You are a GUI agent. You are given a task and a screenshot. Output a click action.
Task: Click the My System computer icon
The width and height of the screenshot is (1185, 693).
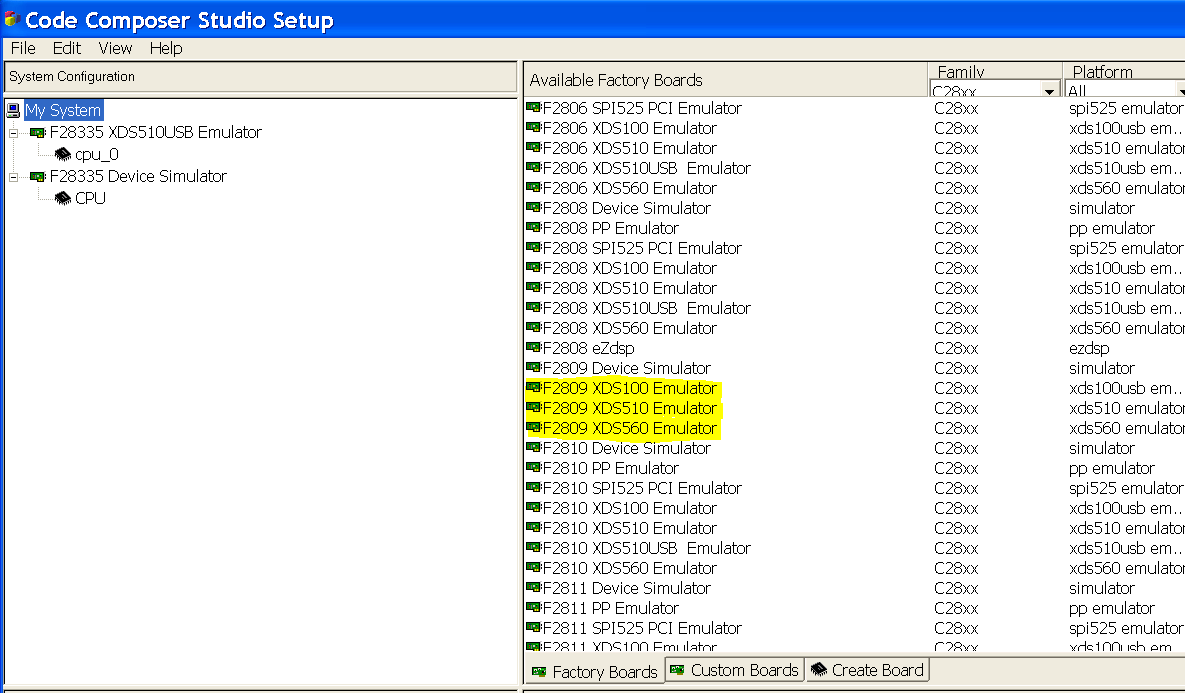coord(12,110)
